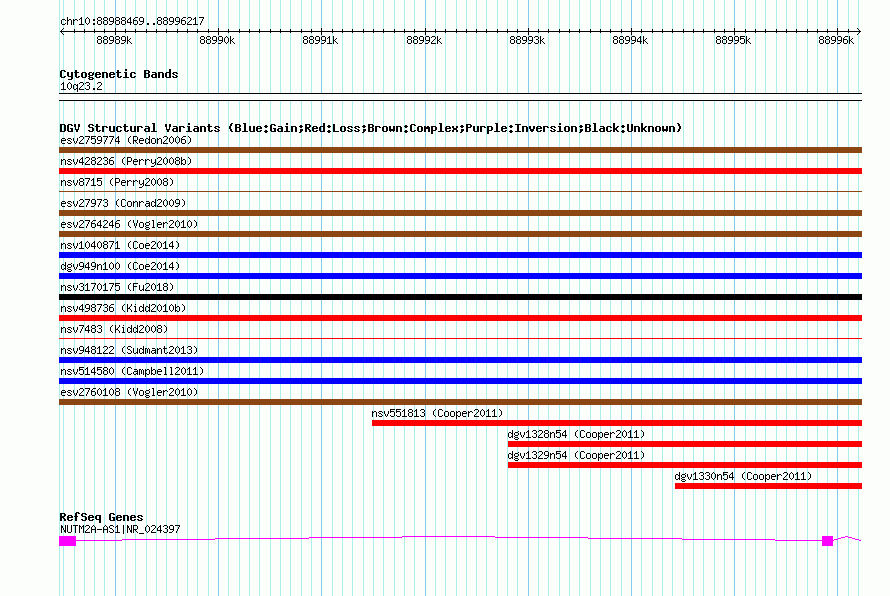
Task: Click the dgv1329n54 (Cooper2011) label
Action: [x=576, y=455]
